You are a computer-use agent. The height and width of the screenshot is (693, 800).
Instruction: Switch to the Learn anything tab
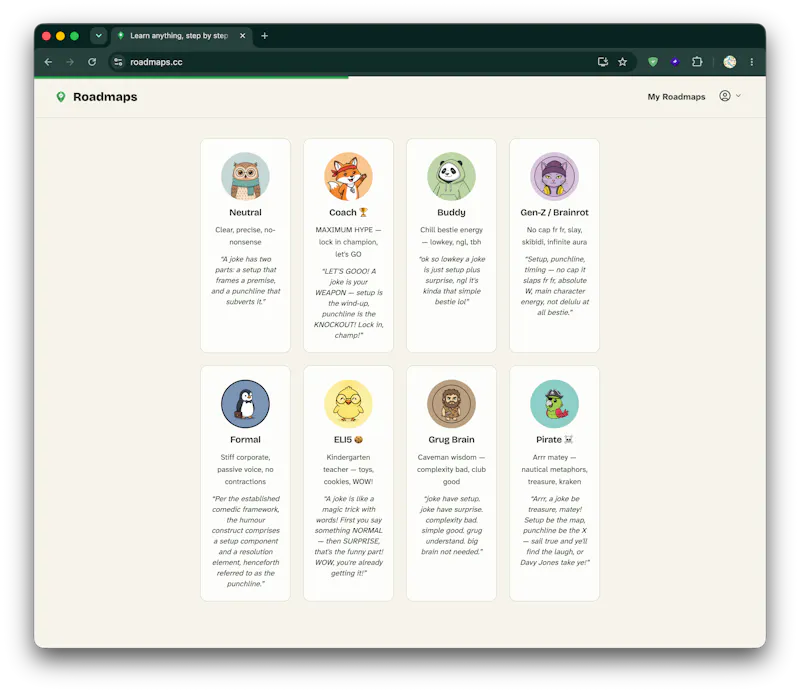pyautogui.click(x=179, y=36)
